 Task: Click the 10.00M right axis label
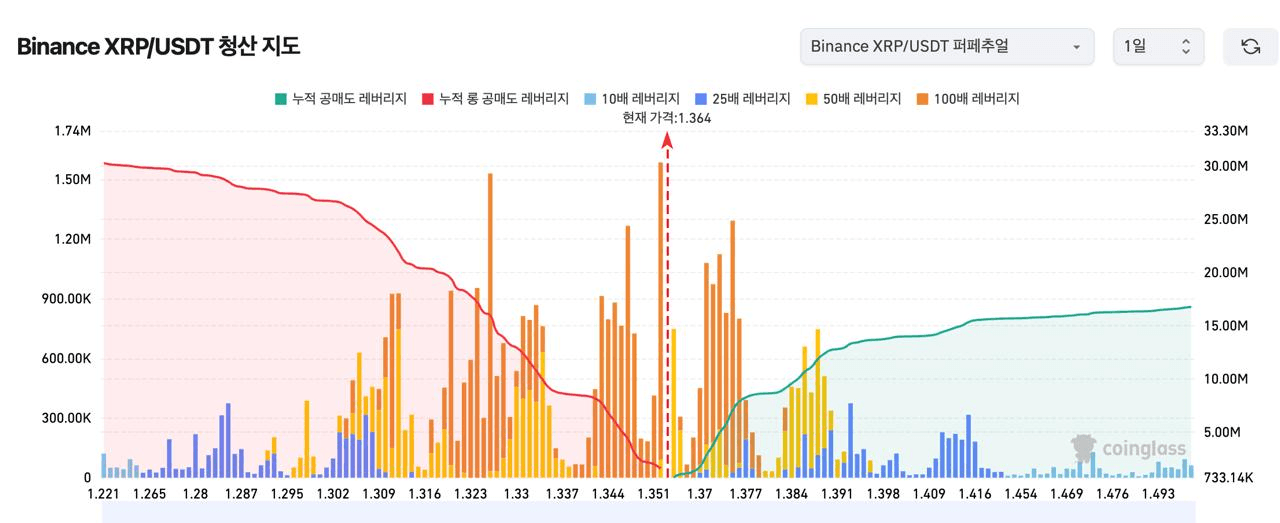click(1225, 379)
